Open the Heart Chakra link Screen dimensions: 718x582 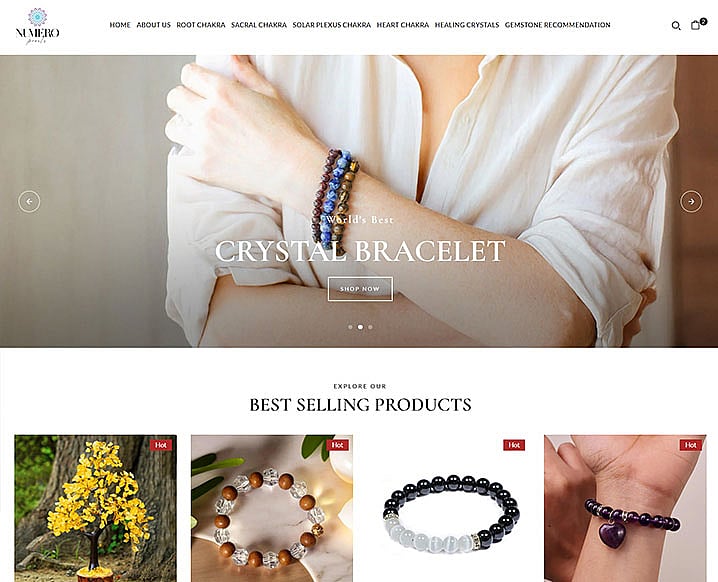click(x=403, y=25)
